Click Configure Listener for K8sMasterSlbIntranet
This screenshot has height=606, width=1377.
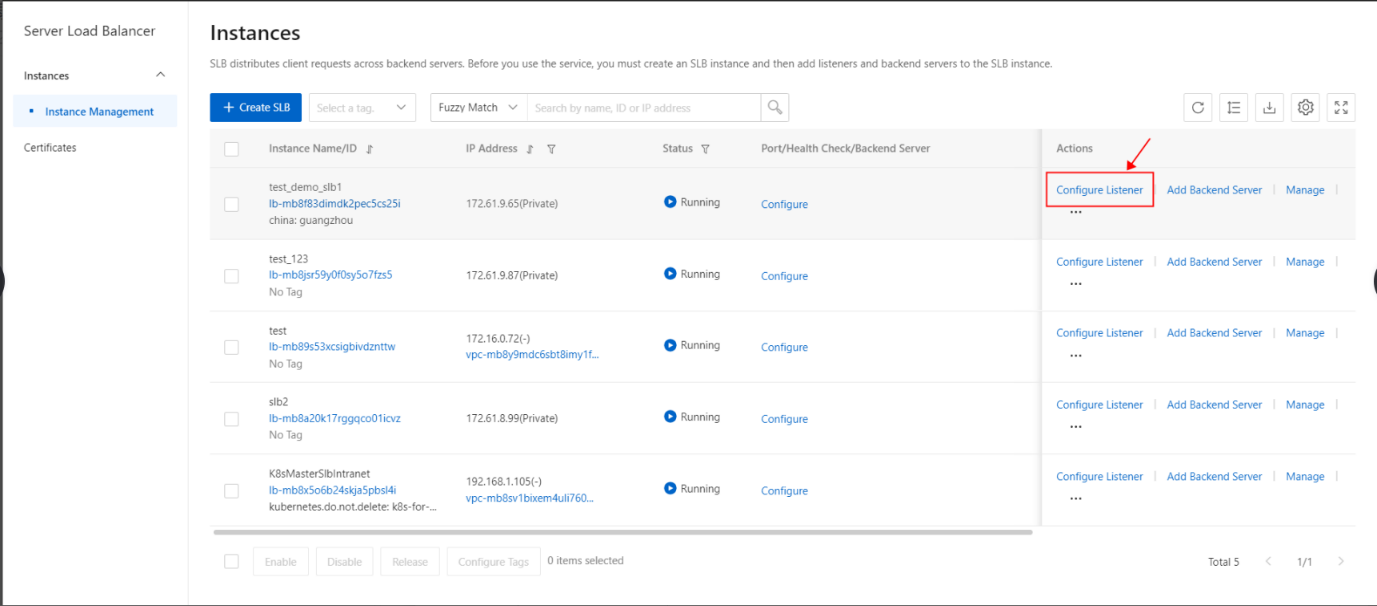click(1100, 477)
